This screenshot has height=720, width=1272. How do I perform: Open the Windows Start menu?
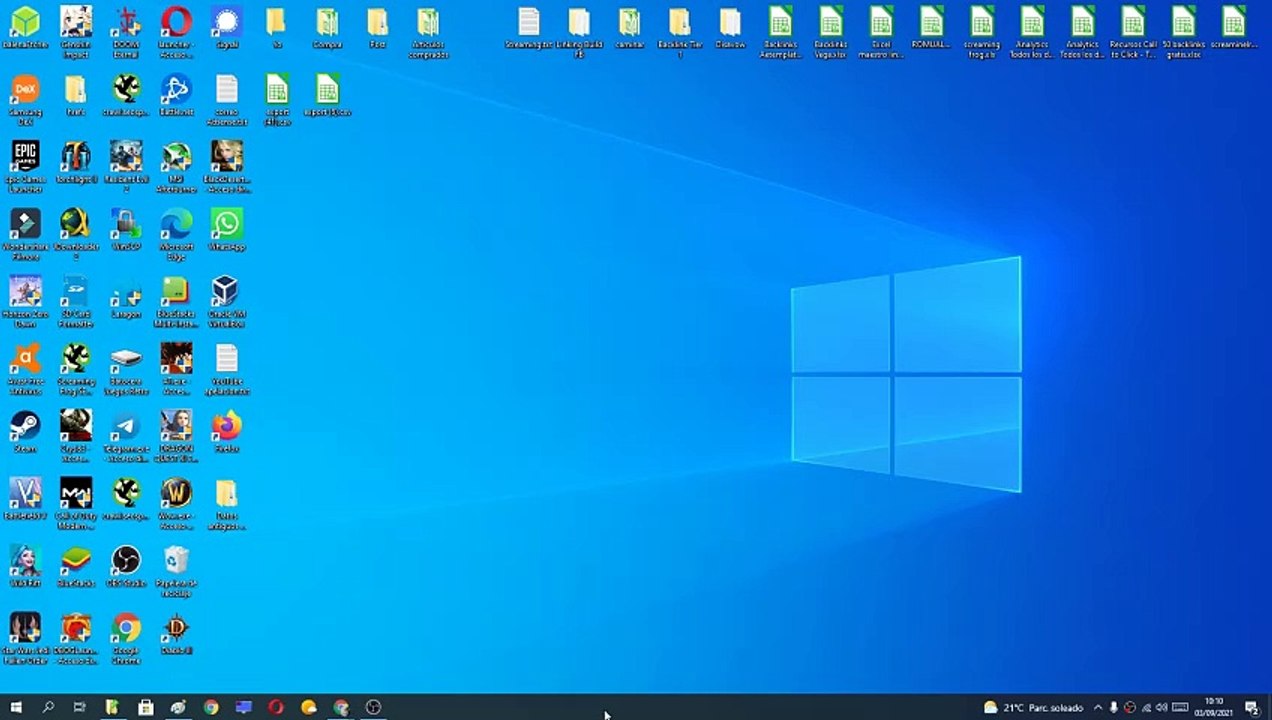point(16,707)
